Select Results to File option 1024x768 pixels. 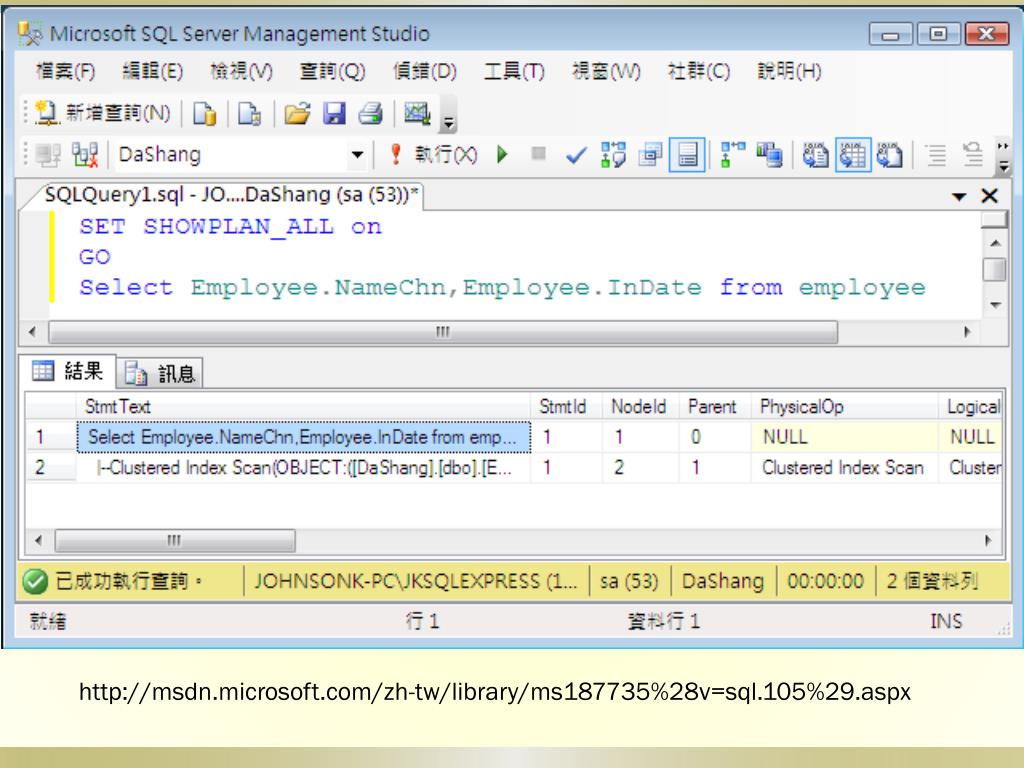pyautogui.click(x=889, y=155)
